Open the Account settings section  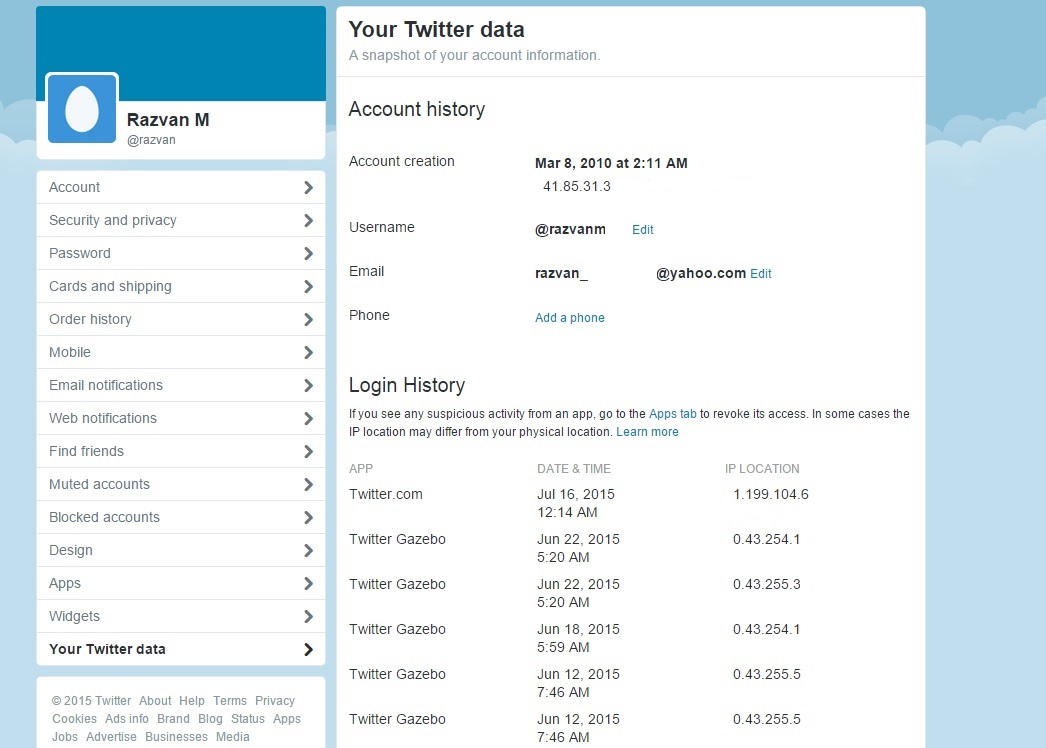point(73,187)
